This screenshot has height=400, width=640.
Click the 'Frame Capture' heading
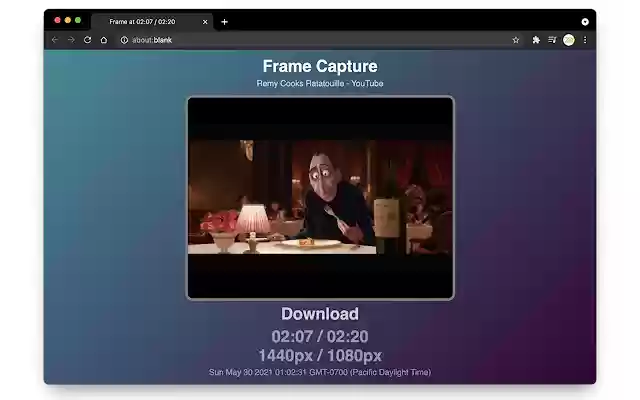[320, 66]
